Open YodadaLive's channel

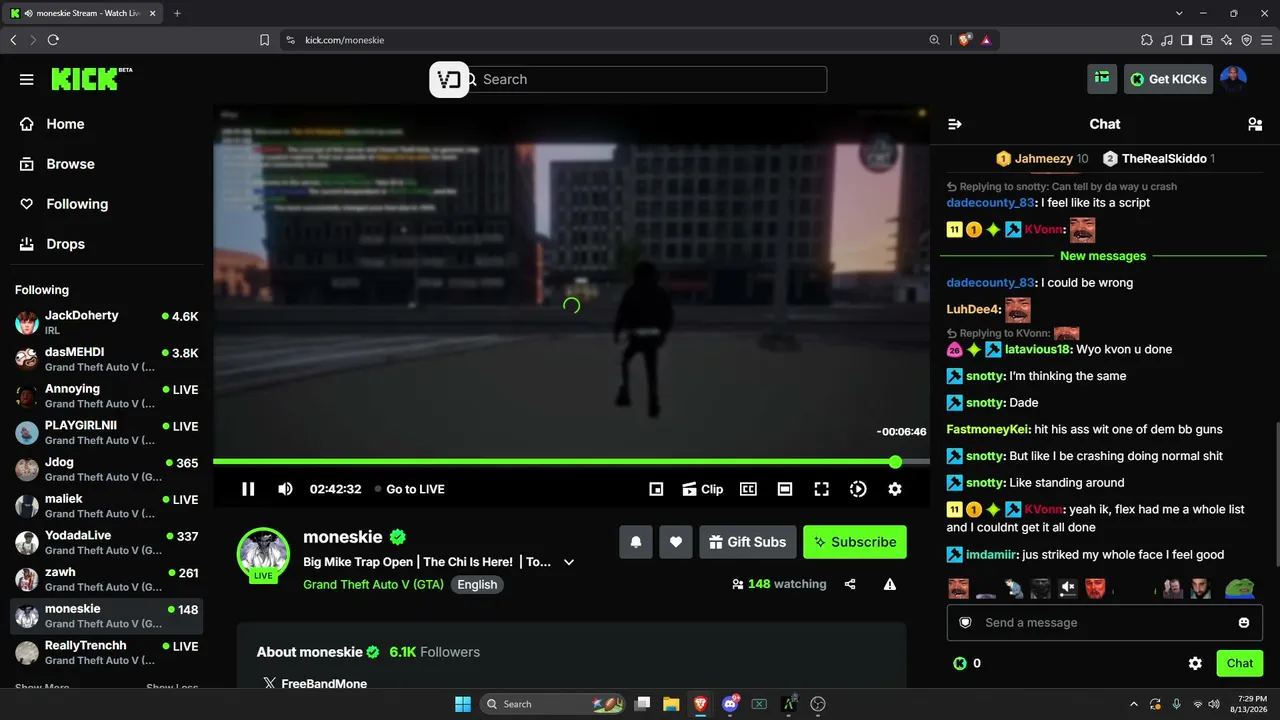click(x=107, y=542)
